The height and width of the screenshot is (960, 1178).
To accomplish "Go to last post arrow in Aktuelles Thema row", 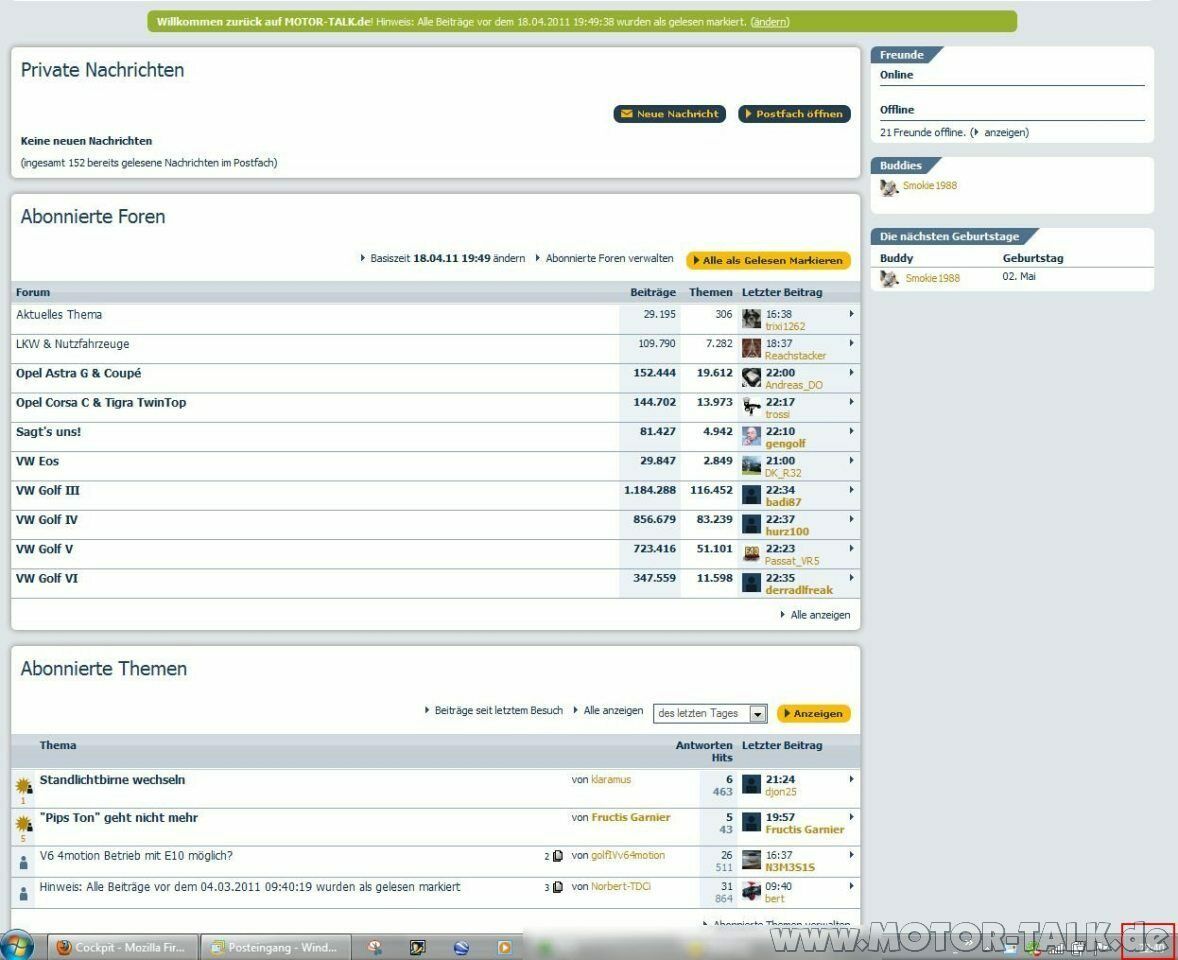I will (x=851, y=314).
